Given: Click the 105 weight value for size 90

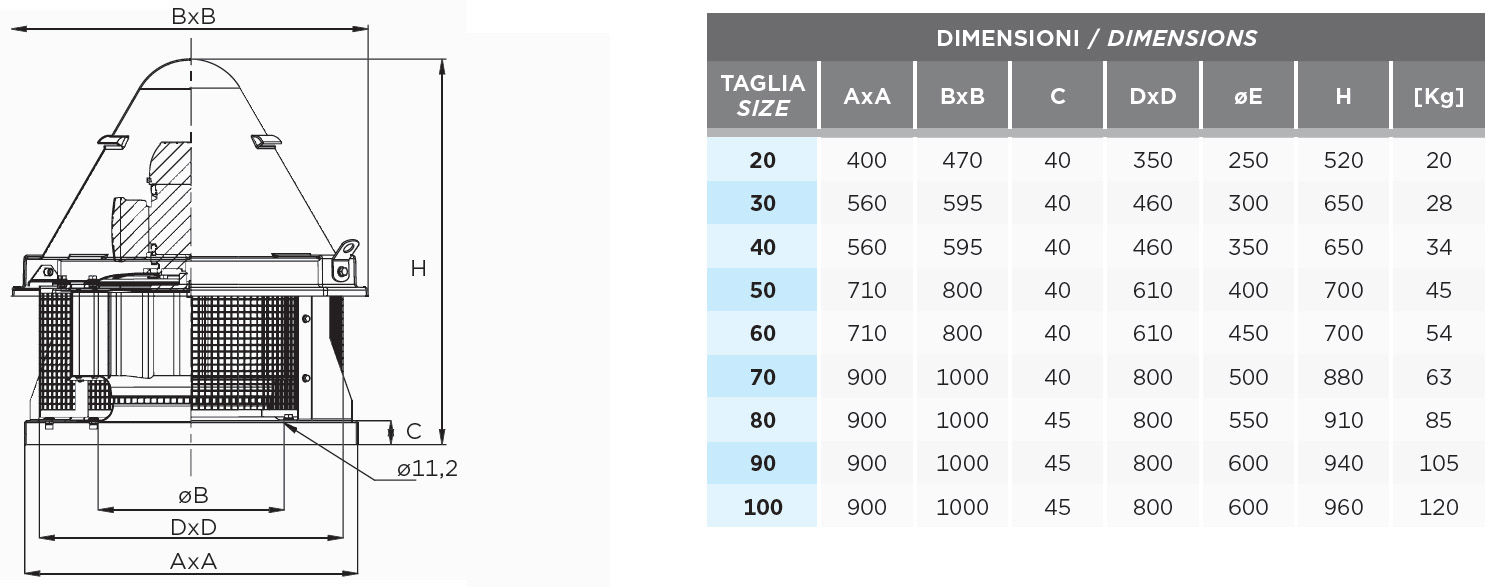Looking at the screenshot, I should 1438,463.
